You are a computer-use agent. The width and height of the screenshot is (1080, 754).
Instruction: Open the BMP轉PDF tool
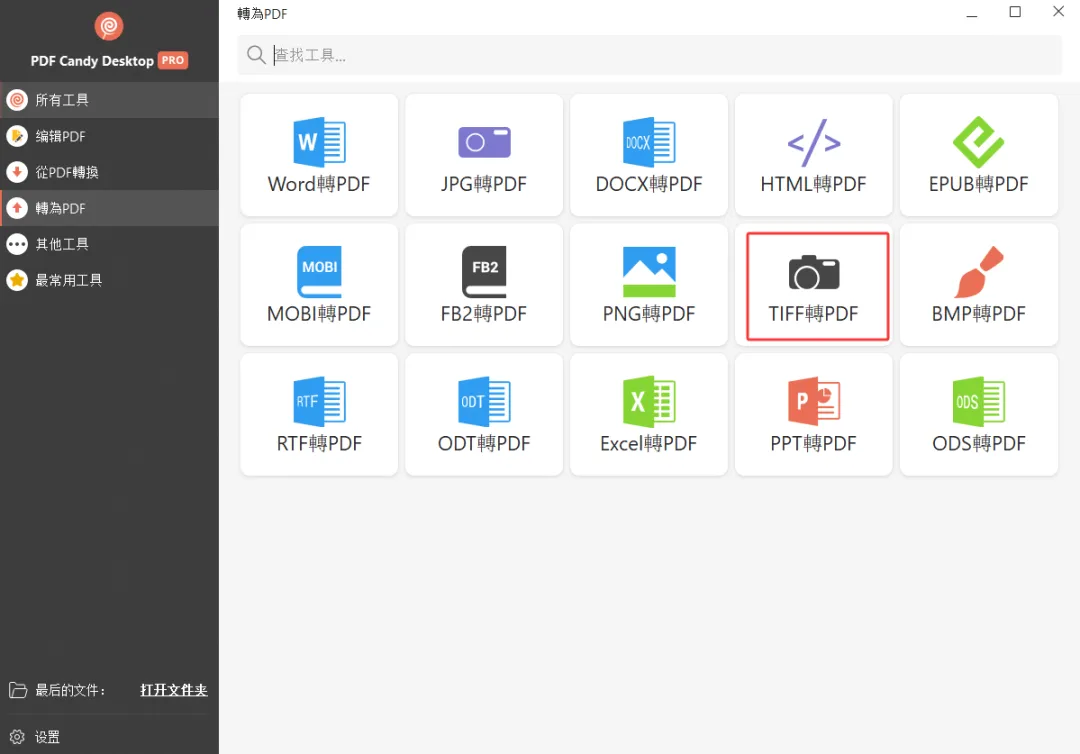click(x=979, y=284)
